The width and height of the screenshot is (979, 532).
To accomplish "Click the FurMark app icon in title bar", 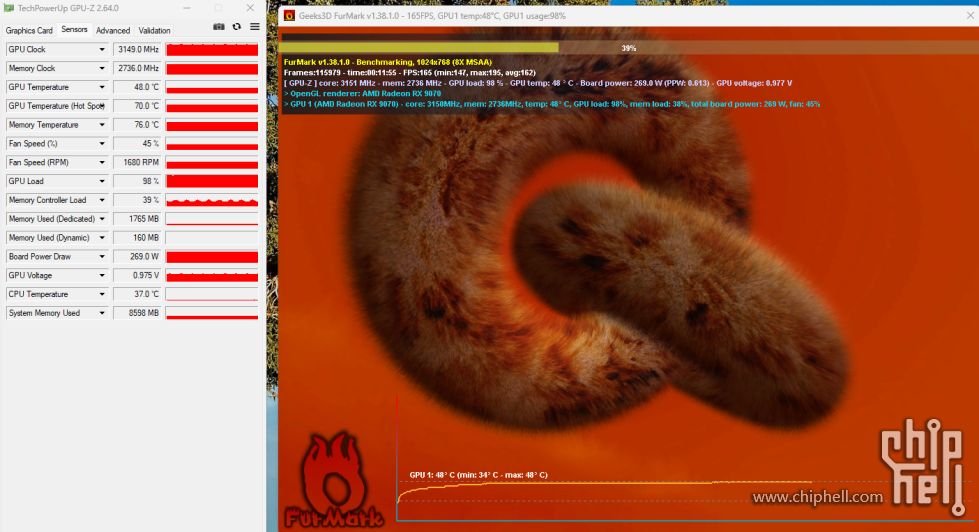I will [x=289, y=16].
